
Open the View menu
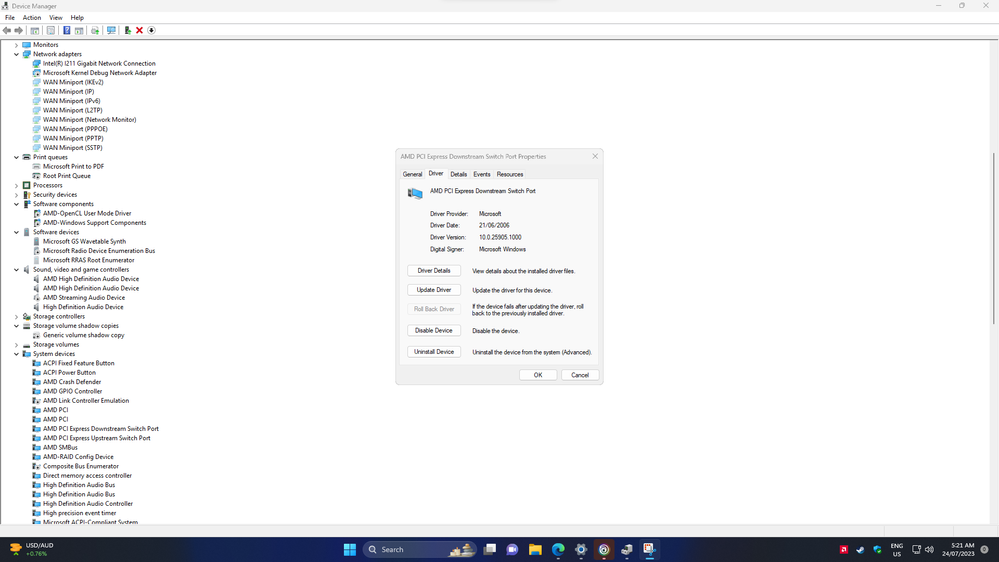[x=56, y=18]
